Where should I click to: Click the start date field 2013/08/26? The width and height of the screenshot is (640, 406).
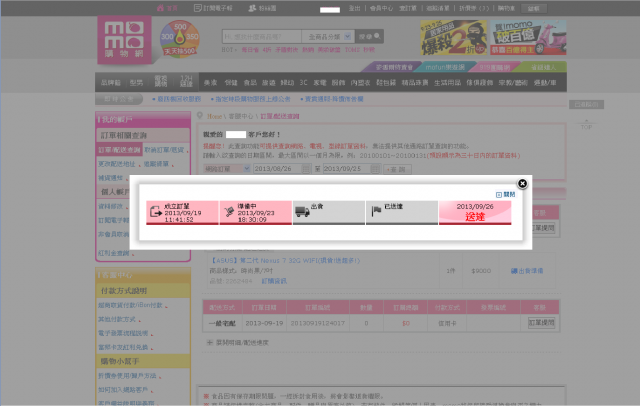pyautogui.click(x=278, y=169)
